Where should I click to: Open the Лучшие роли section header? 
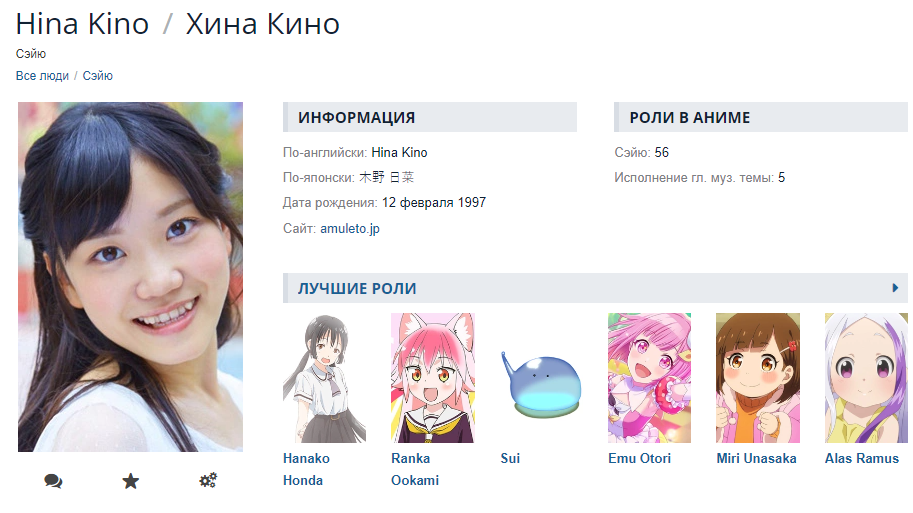[x=357, y=289]
